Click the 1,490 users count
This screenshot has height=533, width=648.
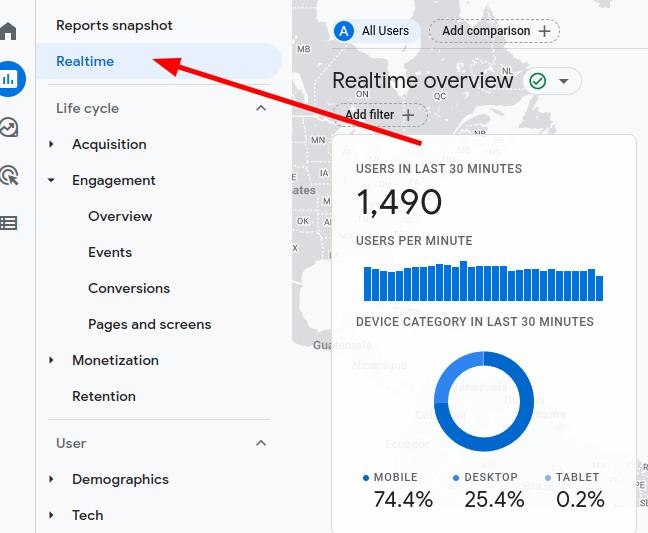399,202
